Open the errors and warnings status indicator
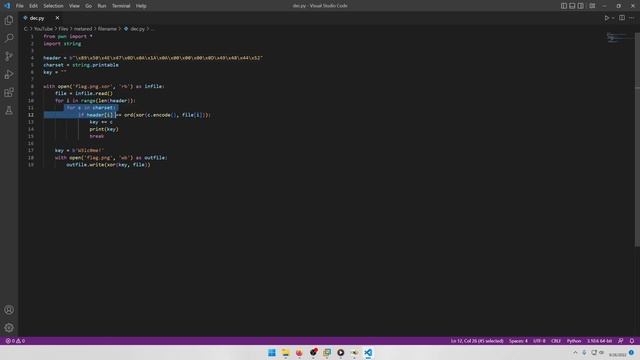Viewport: 640px width, 360px height. tap(15, 341)
